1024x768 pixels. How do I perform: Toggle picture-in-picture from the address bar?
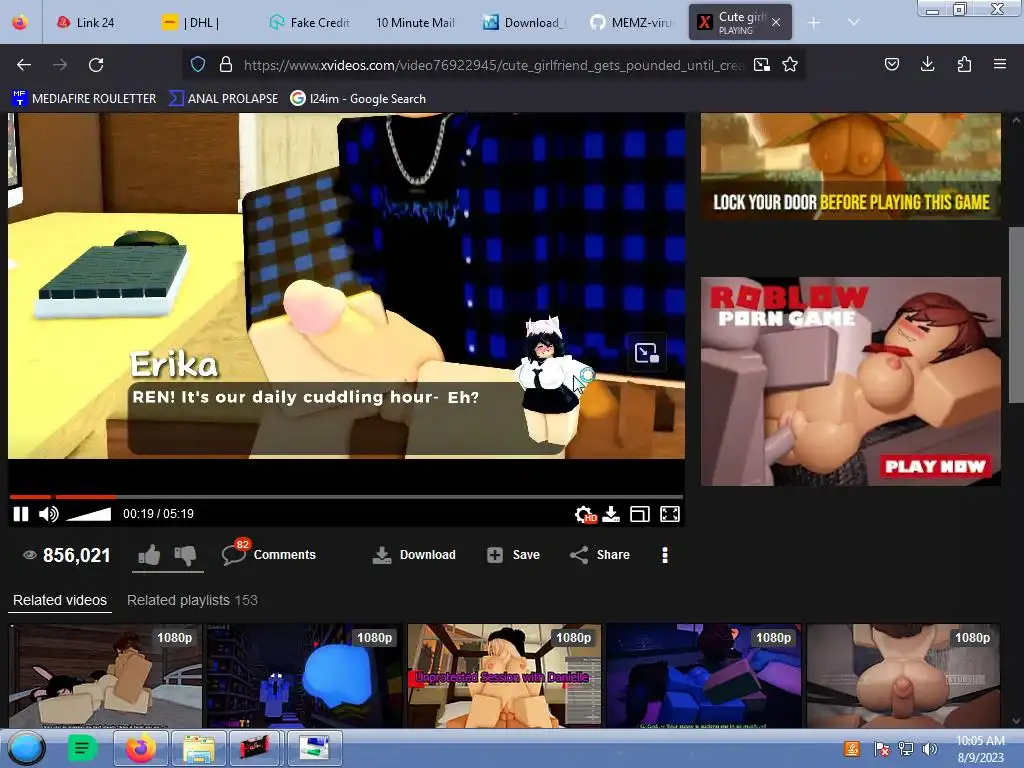(x=761, y=65)
